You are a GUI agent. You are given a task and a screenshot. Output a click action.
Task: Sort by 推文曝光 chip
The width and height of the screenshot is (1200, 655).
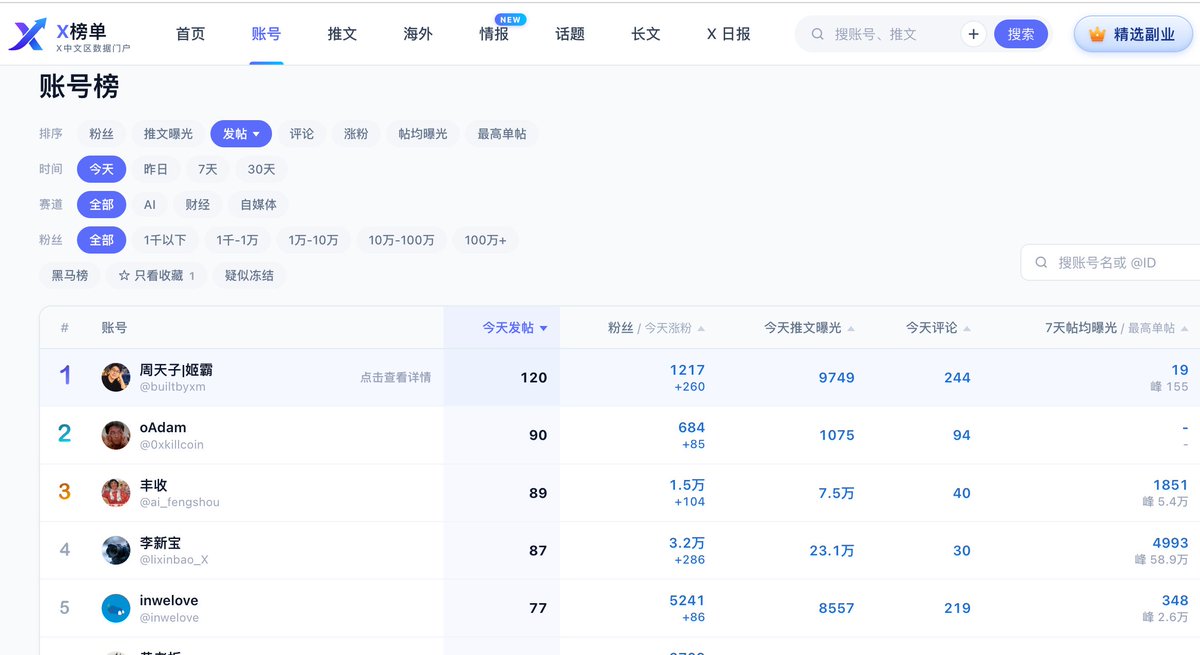(x=168, y=134)
